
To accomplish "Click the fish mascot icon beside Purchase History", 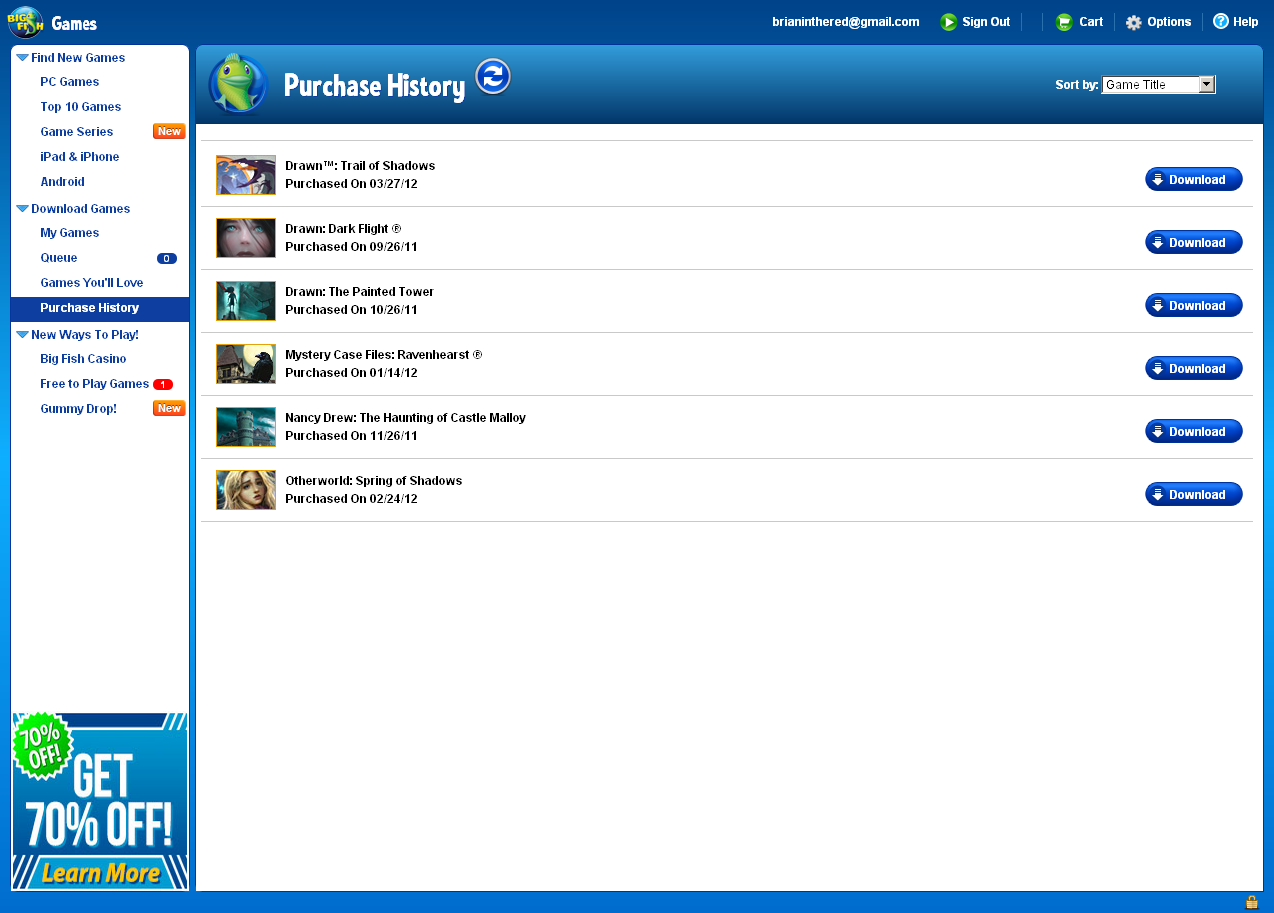I will tap(238, 84).
